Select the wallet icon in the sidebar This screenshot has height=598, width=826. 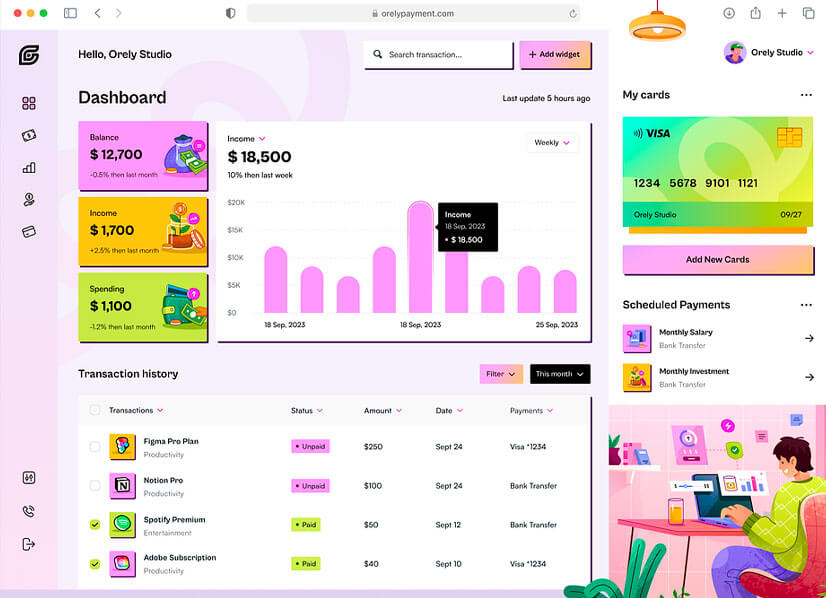point(28,135)
